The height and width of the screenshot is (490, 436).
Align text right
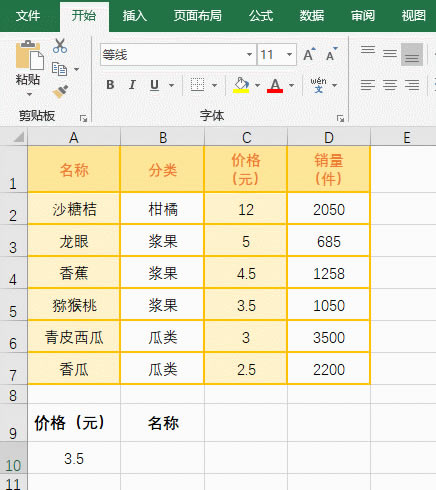(412, 85)
